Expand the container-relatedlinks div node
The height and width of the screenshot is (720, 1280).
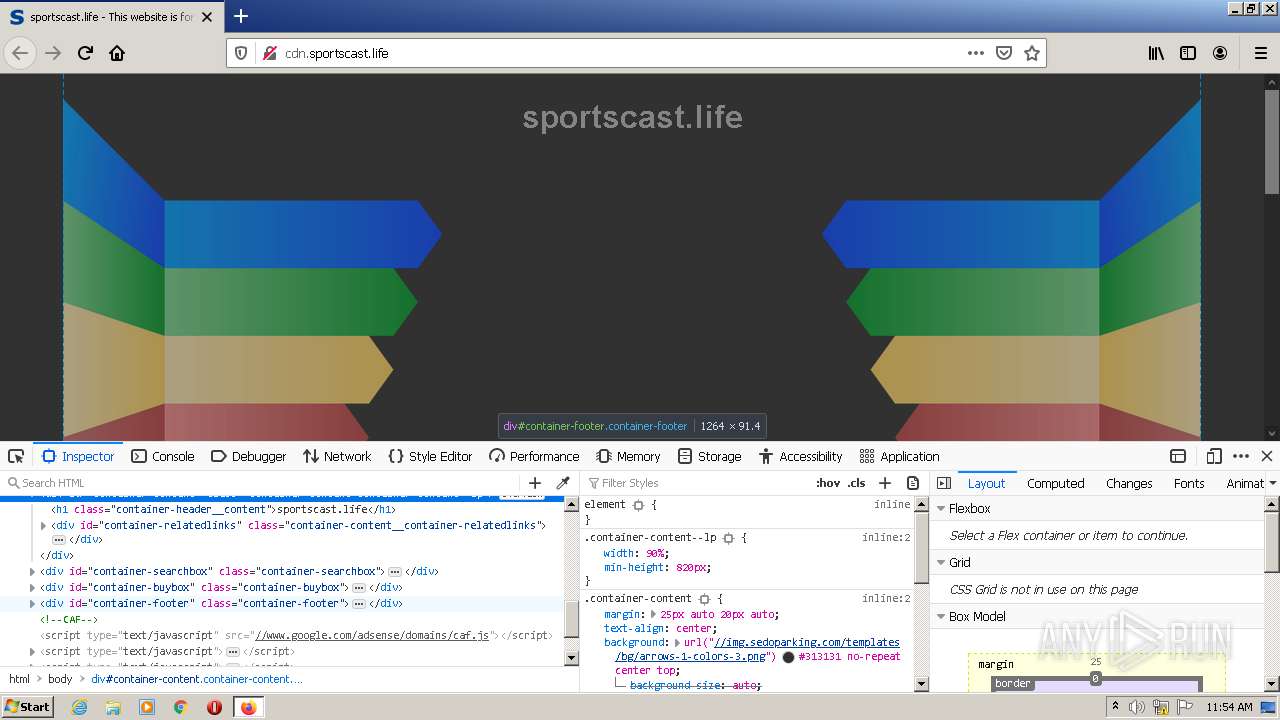click(x=43, y=525)
